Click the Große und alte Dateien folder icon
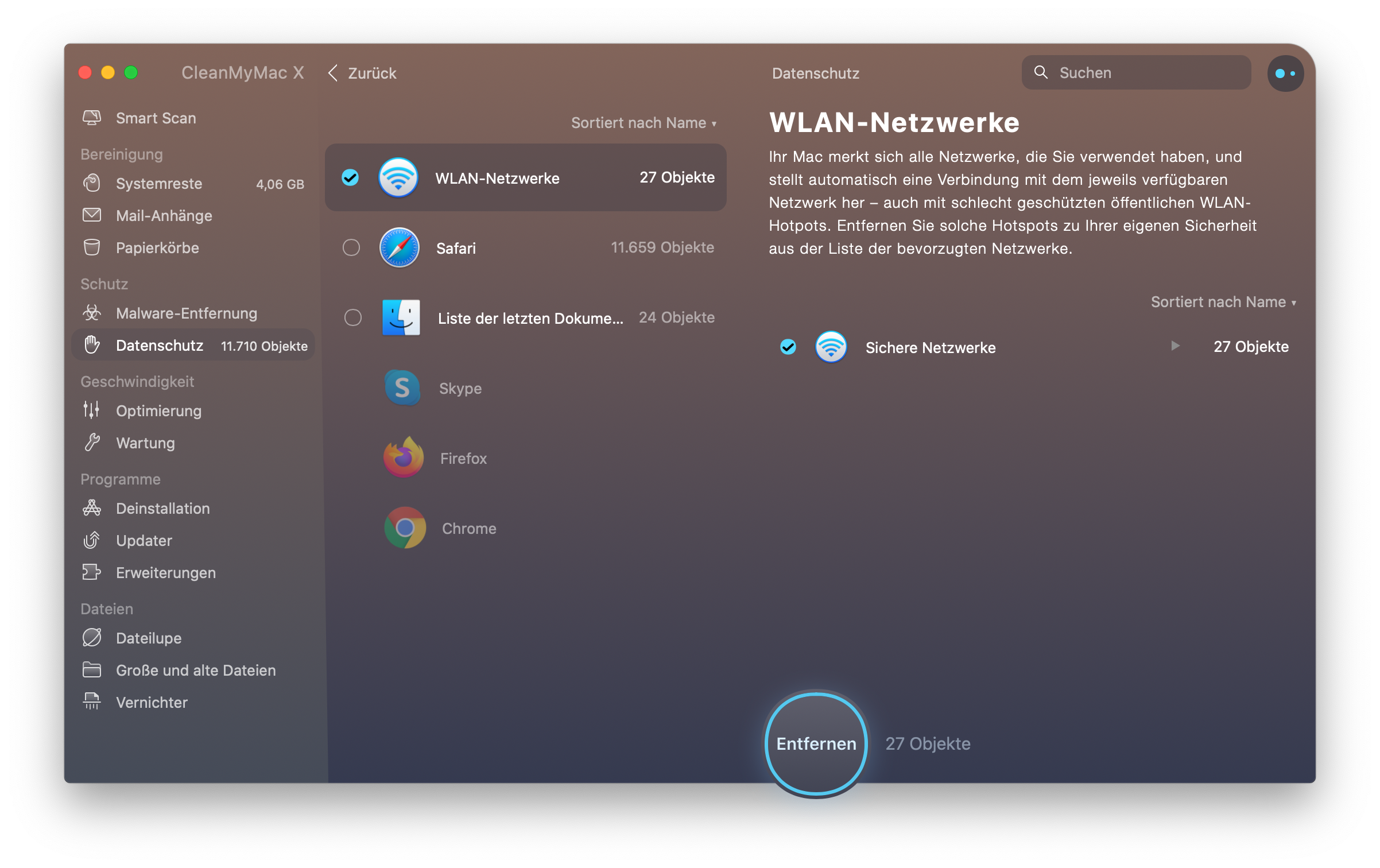1380x868 pixels. [x=92, y=670]
